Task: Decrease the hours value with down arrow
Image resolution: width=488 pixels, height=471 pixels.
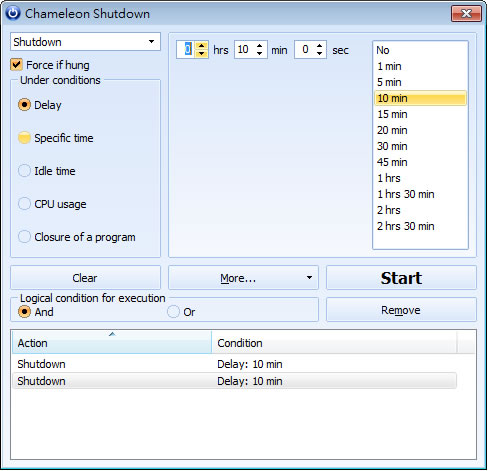Action: 201,54
